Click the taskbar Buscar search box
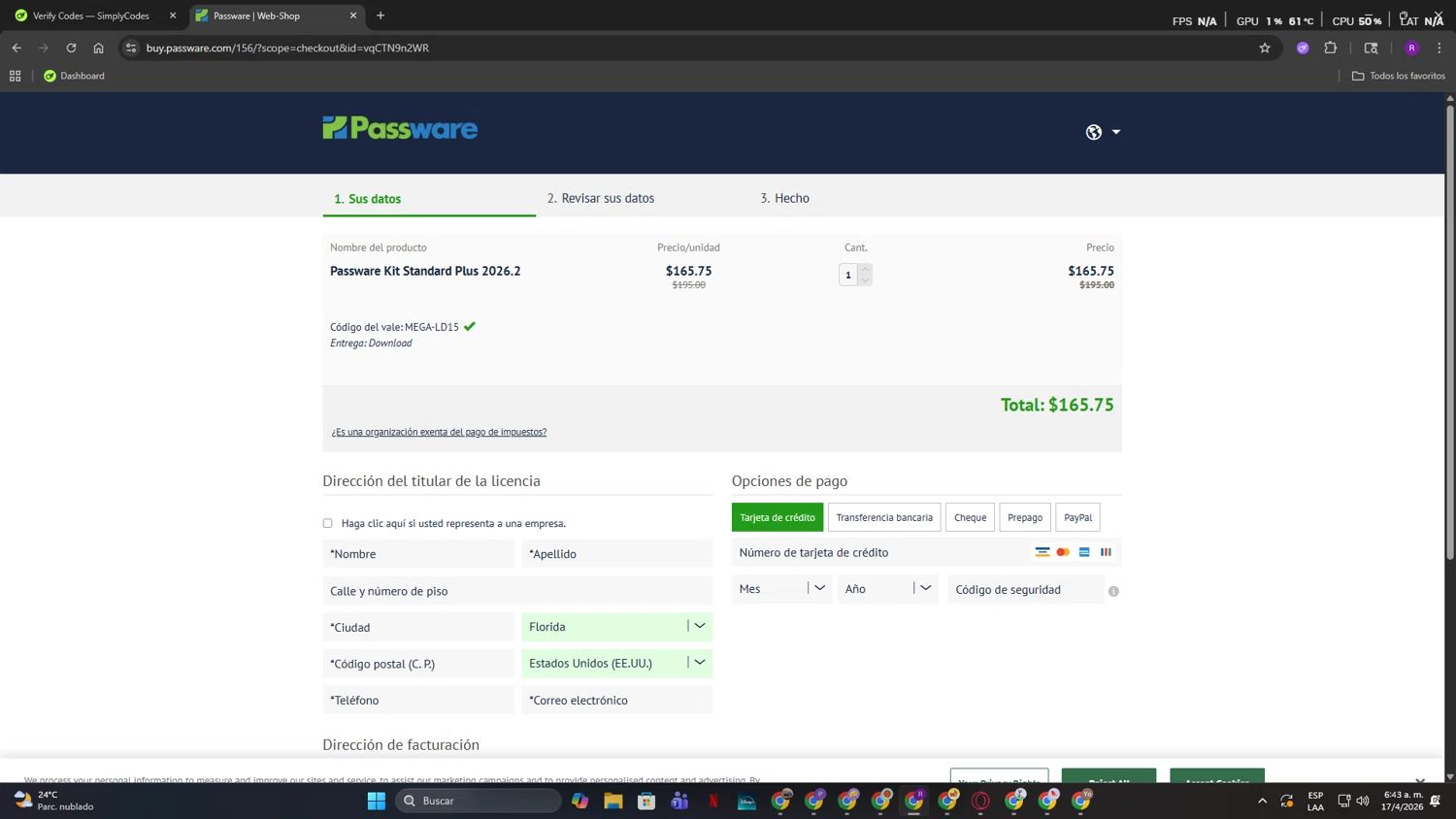 pos(479,801)
